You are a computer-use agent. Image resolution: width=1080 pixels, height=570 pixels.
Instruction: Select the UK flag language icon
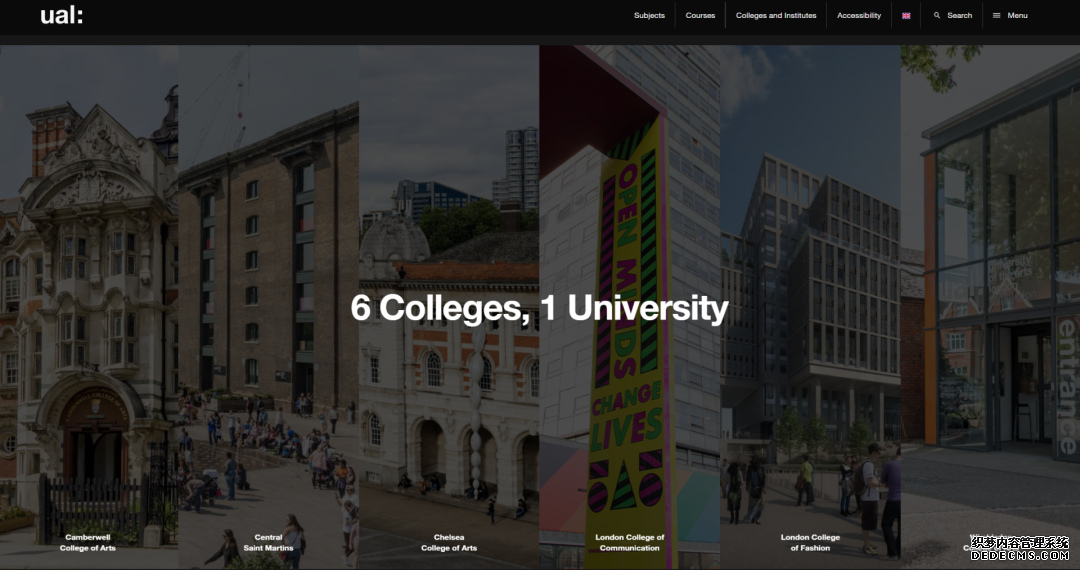[x=906, y=16]
